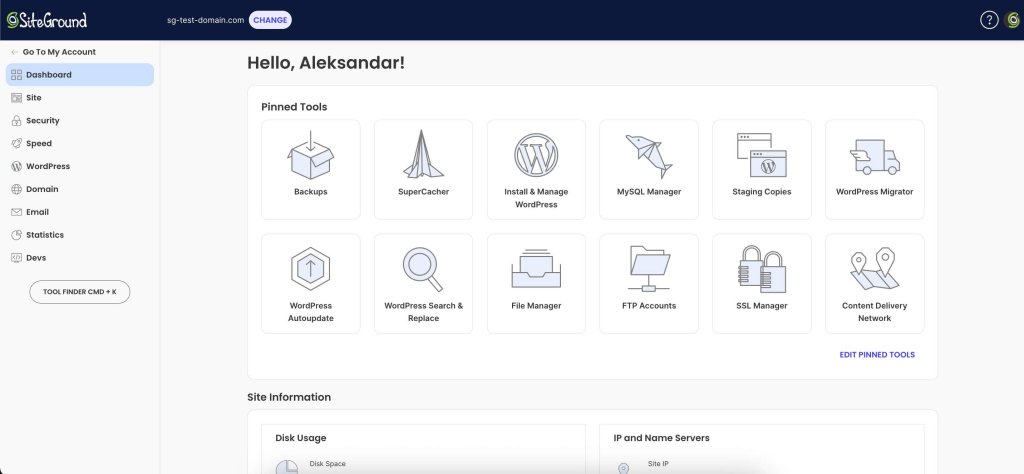
Task: Open WordPress Search & Replace magnifier icon
Action: tap(423, 269)
